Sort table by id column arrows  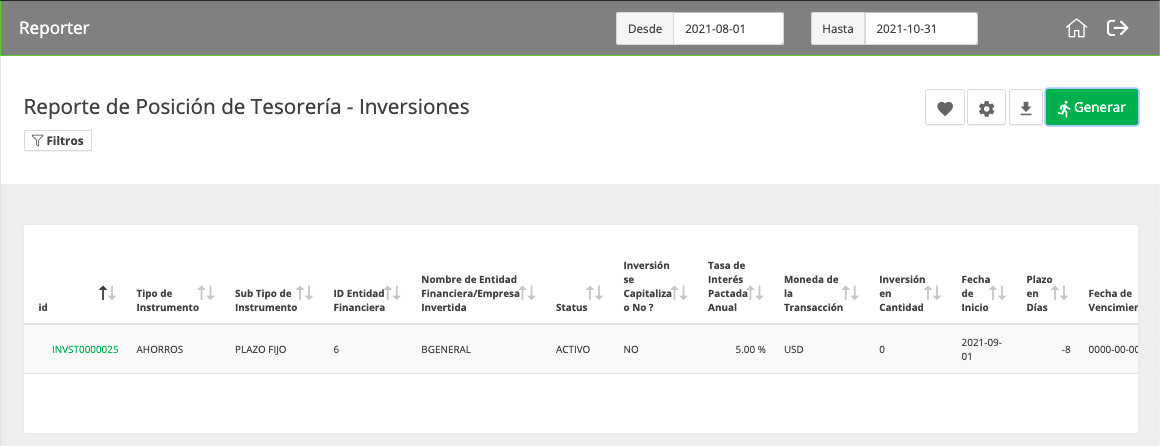coord(108,293)
